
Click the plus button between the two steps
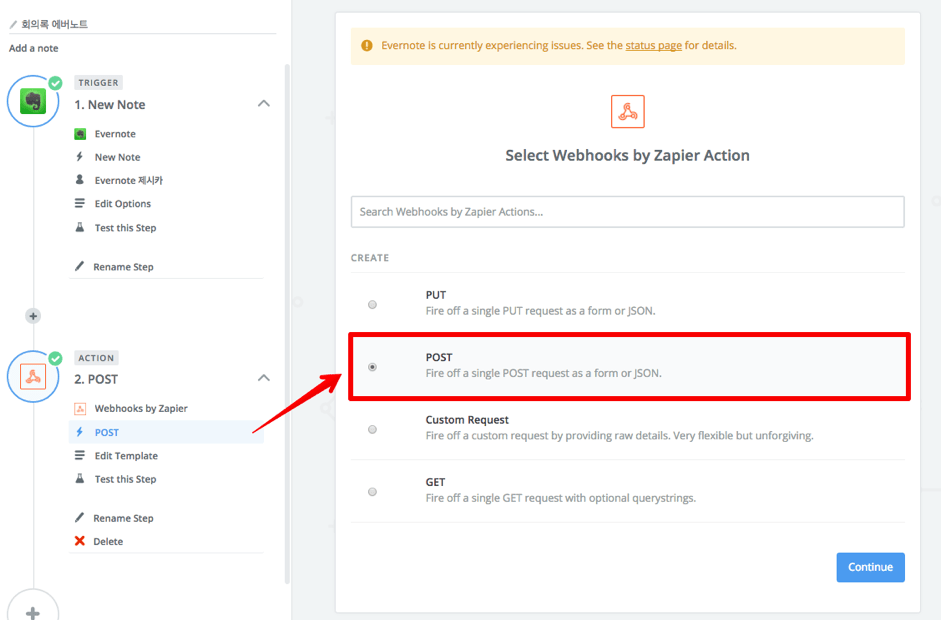coord(33,316)
